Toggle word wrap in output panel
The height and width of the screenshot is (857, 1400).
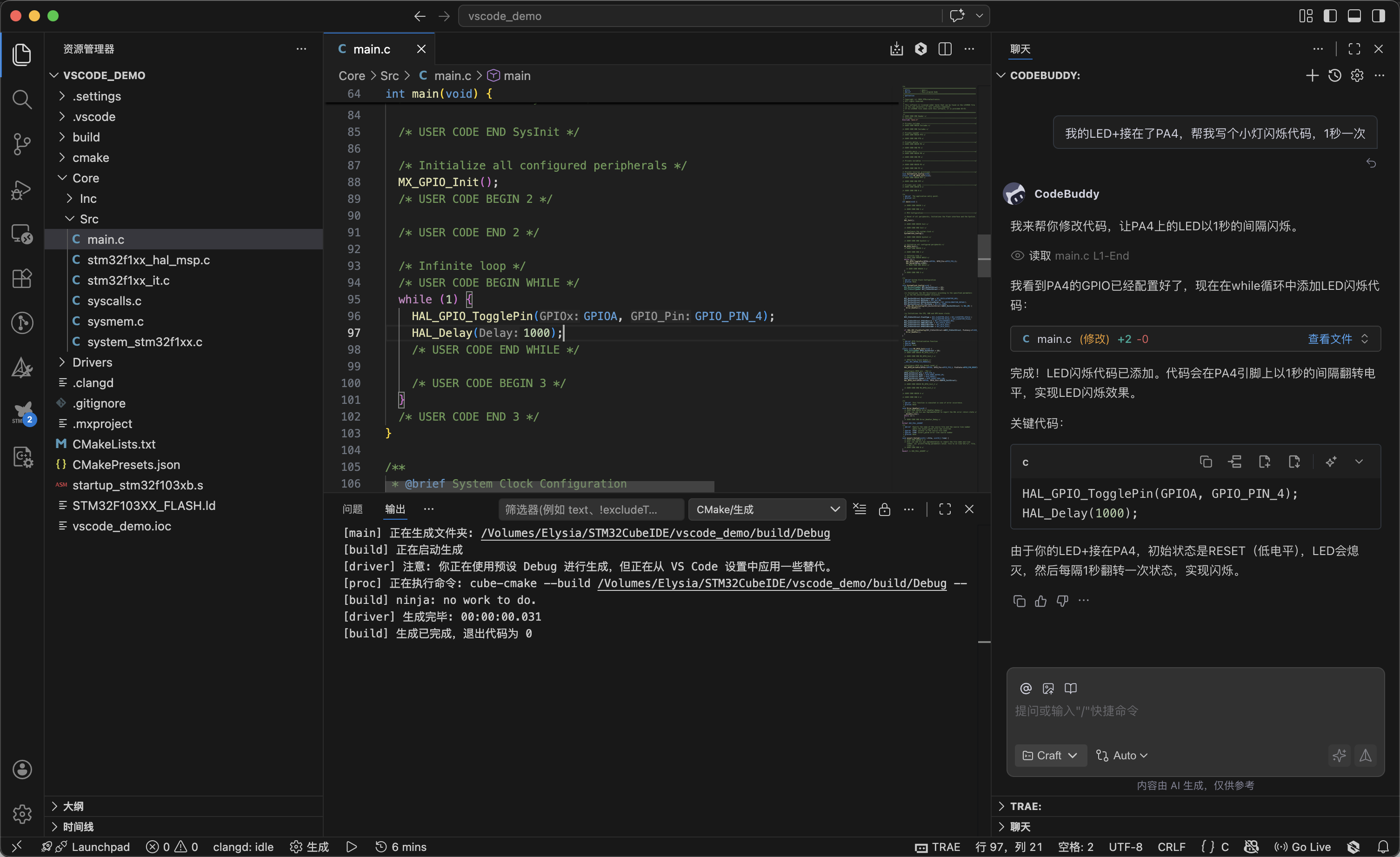point(860,509)
